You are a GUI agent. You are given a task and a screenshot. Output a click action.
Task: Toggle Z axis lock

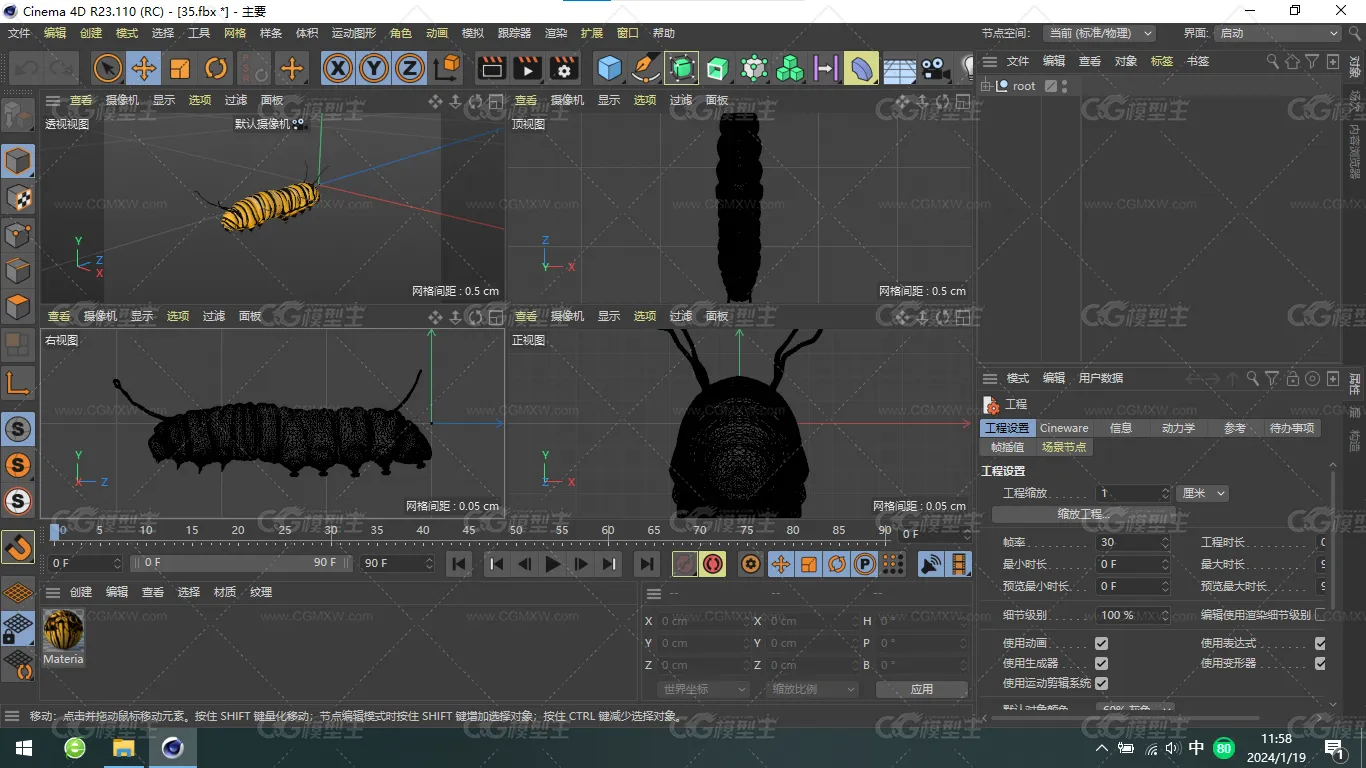(x=410, y=68)
